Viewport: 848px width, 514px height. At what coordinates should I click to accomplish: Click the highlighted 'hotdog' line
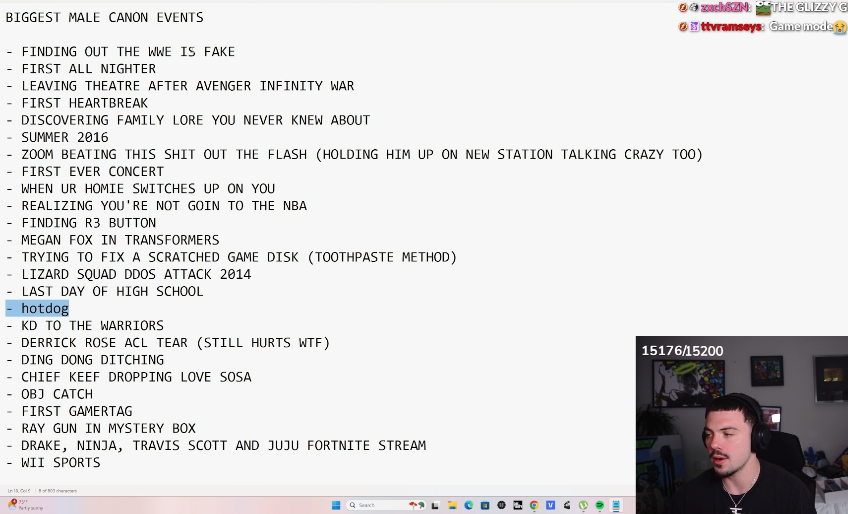pos(37,308)
